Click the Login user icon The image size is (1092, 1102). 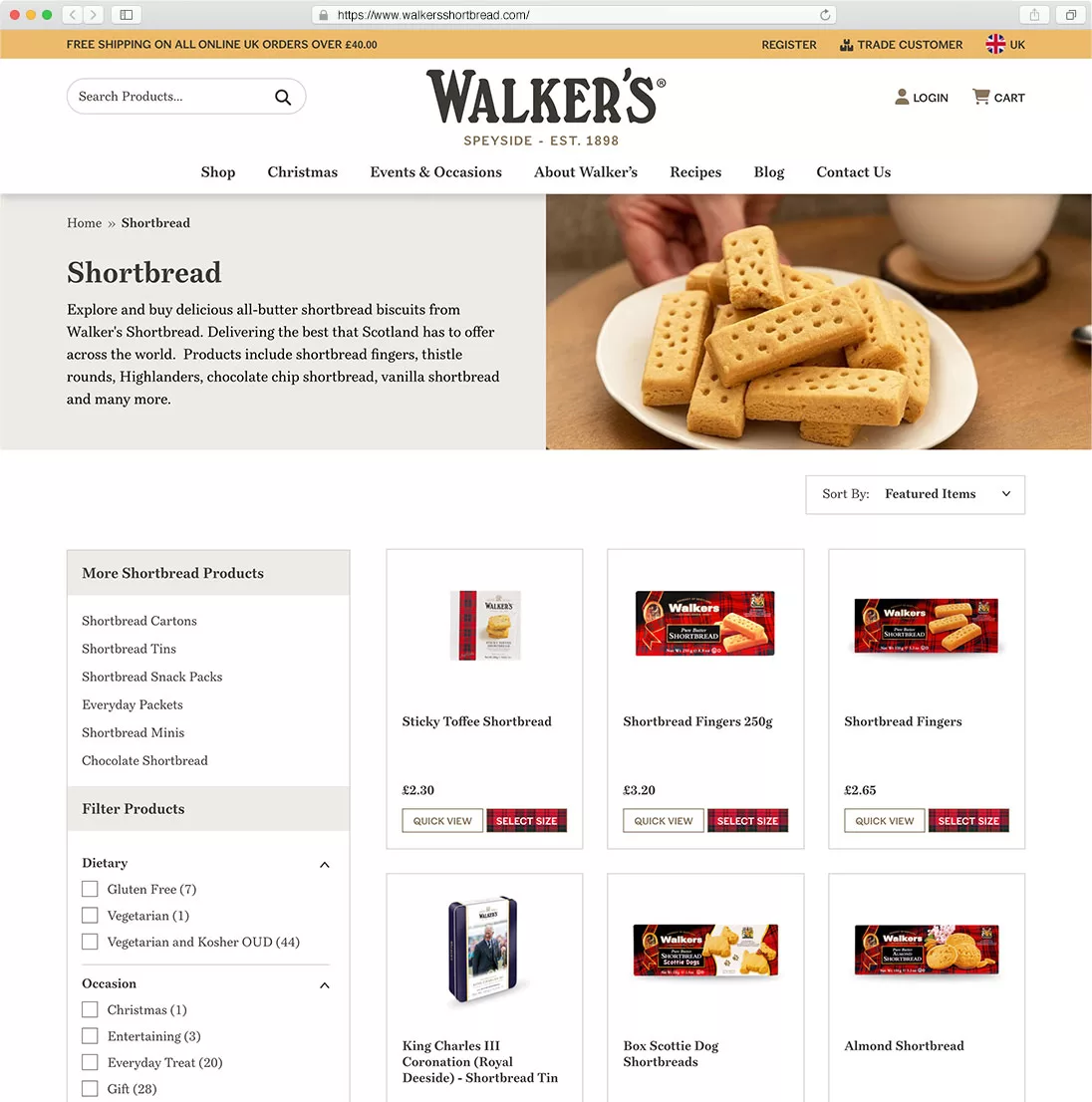pyautogui.click(x=902, y=97)
